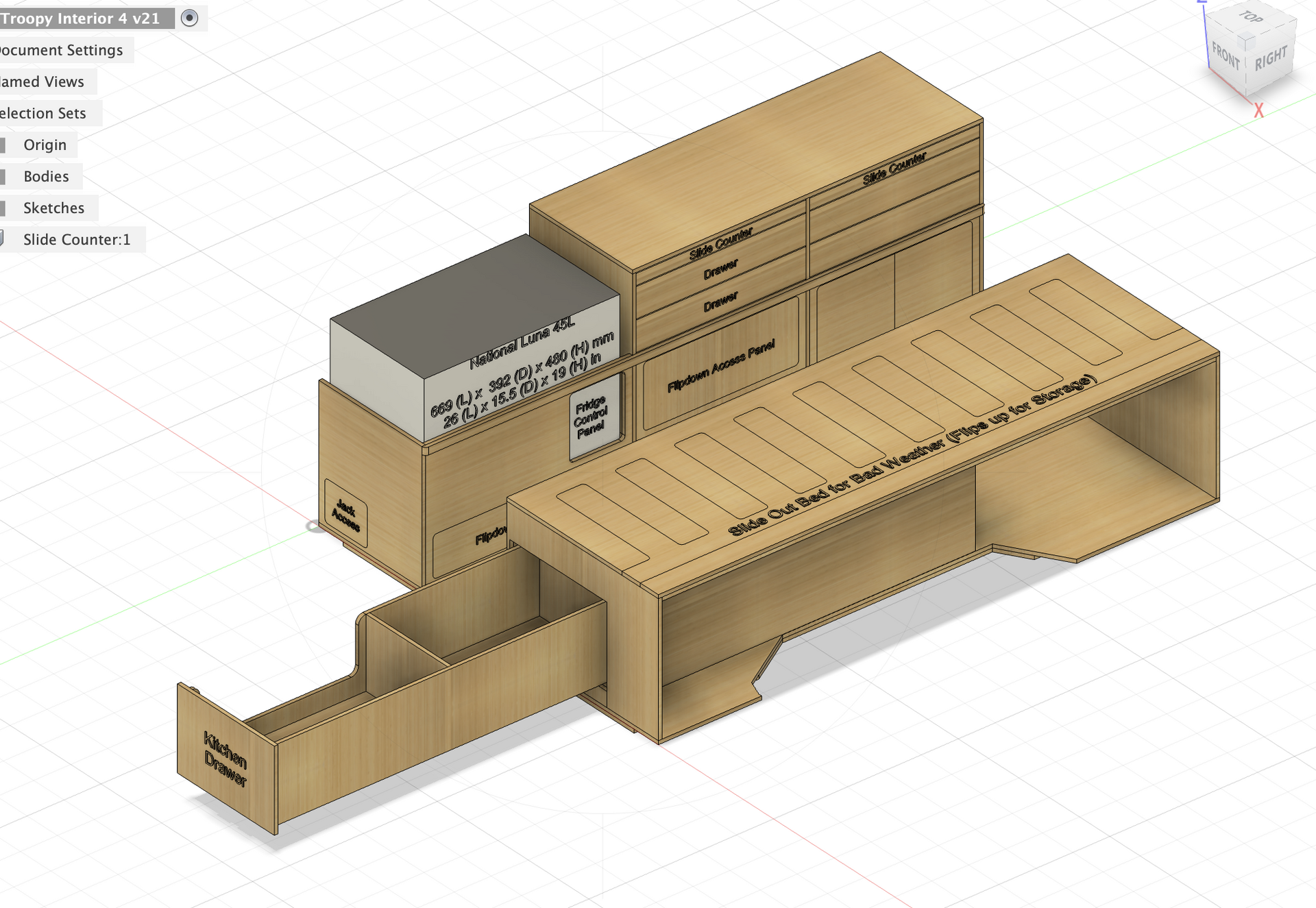
Task: Select the Flipdown Access Panel under the drawers
Action: (x=721, y=363)
